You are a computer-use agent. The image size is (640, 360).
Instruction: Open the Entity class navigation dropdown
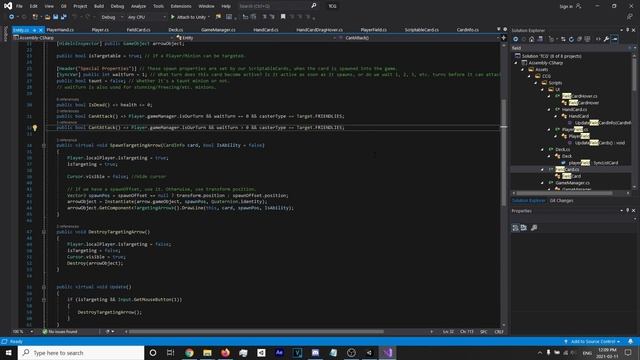256,38
